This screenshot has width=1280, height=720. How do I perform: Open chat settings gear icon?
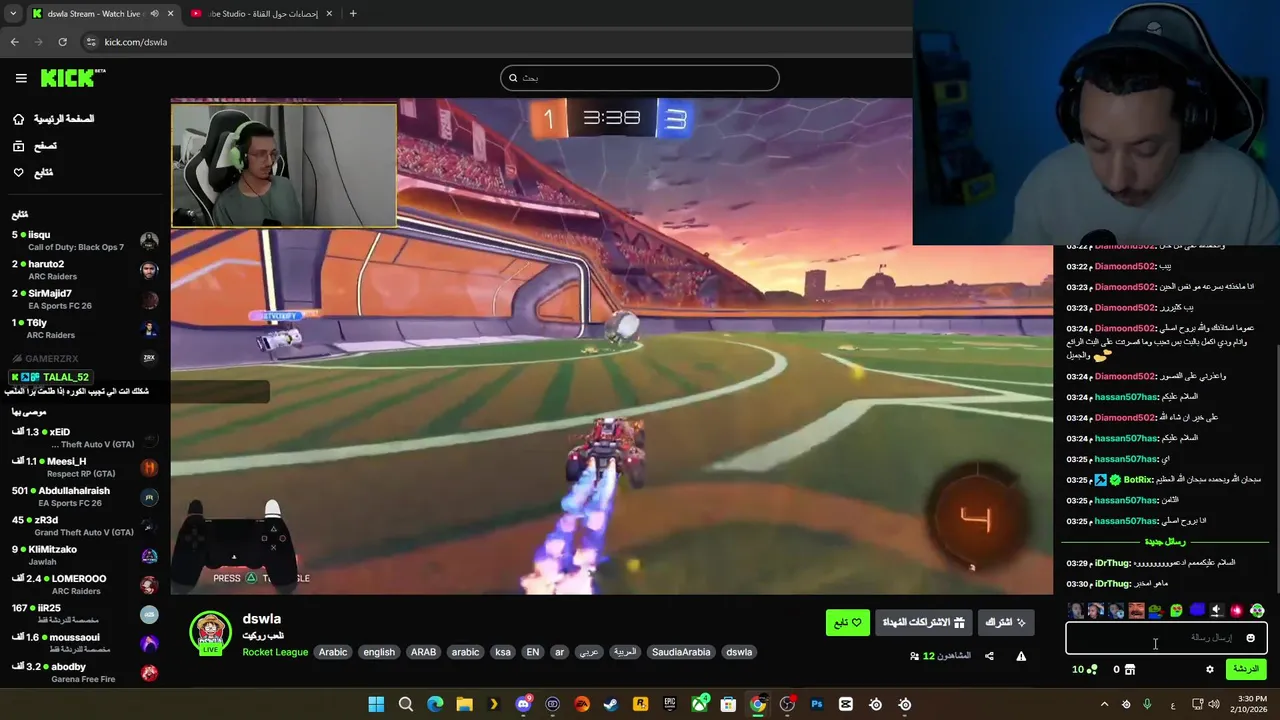coord(1209,669)
